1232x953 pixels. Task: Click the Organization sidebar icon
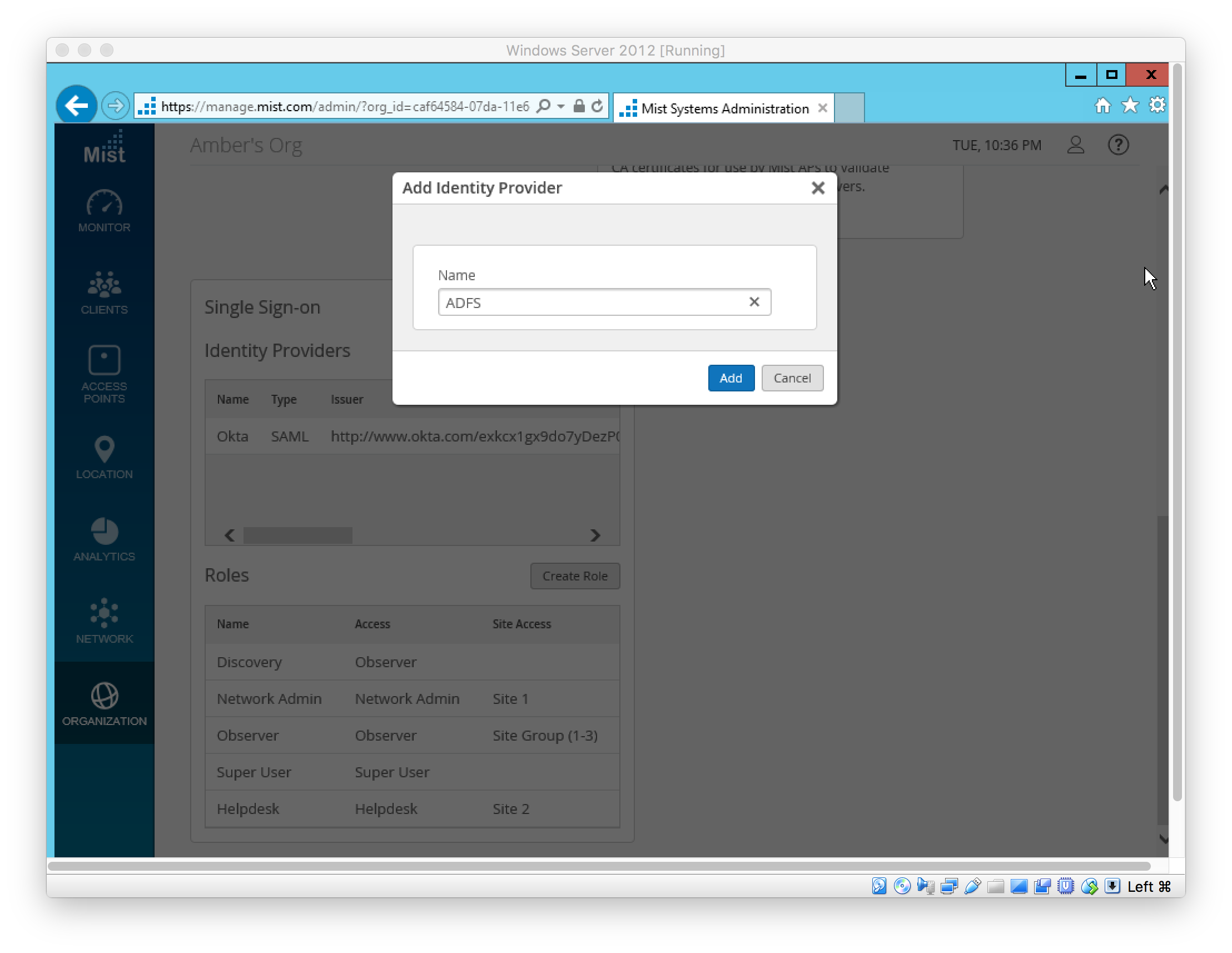coord(105,703)
